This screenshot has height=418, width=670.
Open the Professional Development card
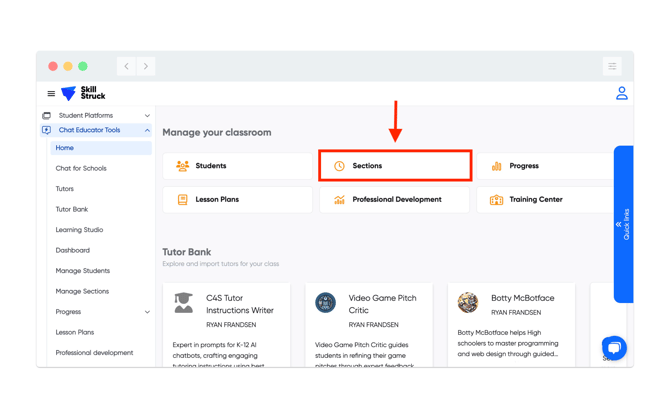[x=395, y=200]
